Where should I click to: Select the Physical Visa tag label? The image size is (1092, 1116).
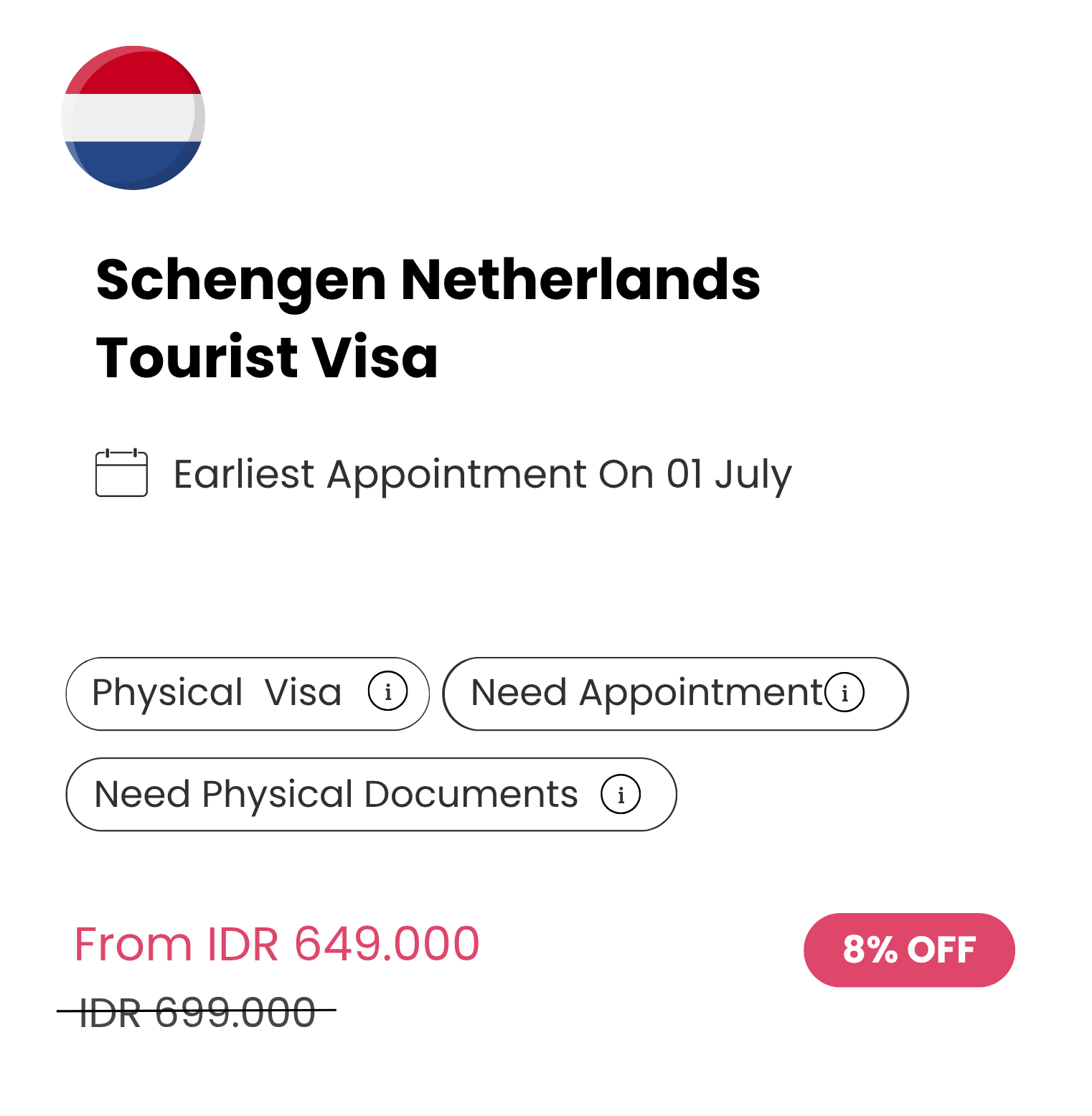(217, 693)
